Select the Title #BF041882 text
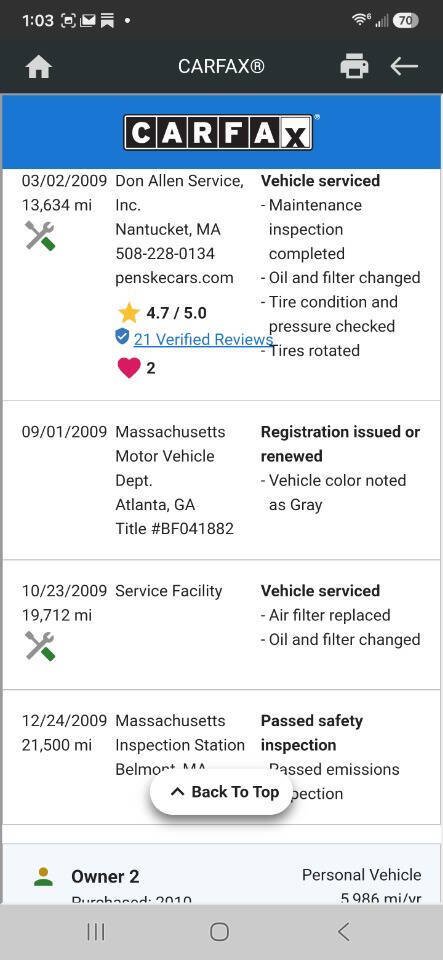Screen dimensions: 443x960 pyautogui.click(x=174, y=529)
